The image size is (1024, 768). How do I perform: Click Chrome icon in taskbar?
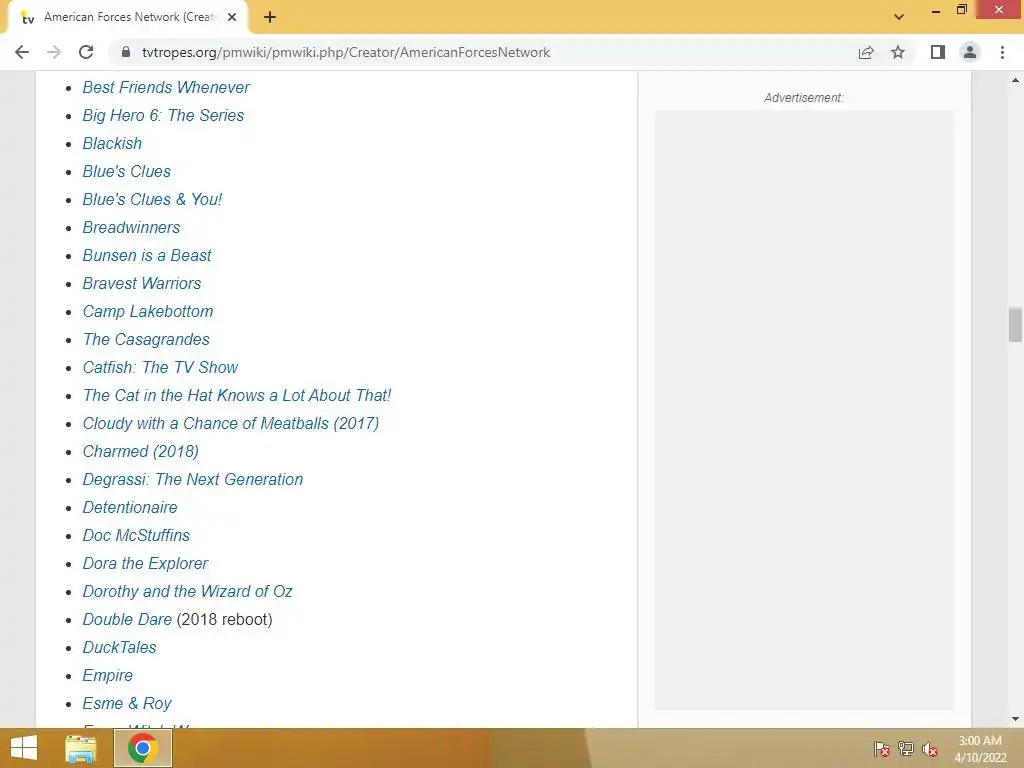pyautogui.click(x=143, y=748)
